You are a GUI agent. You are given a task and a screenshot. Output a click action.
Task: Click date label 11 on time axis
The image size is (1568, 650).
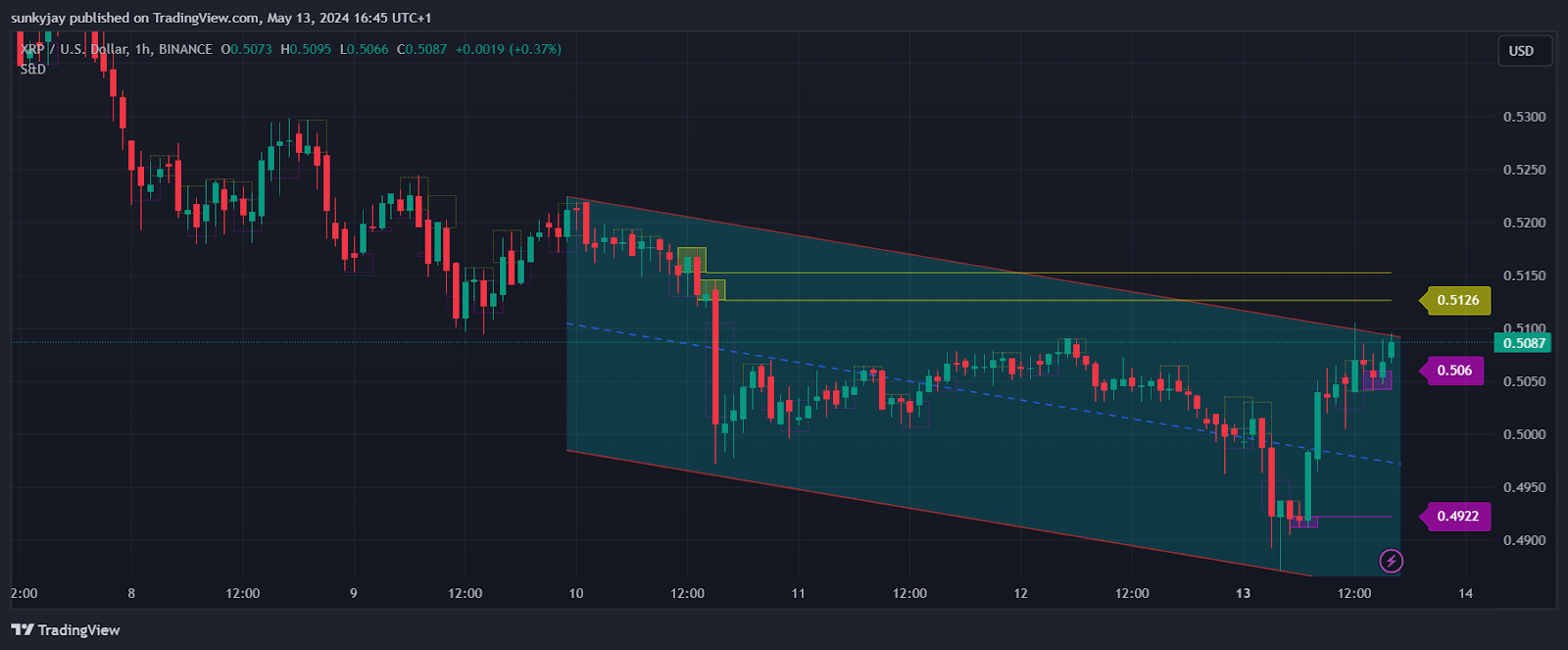(799, 593)
